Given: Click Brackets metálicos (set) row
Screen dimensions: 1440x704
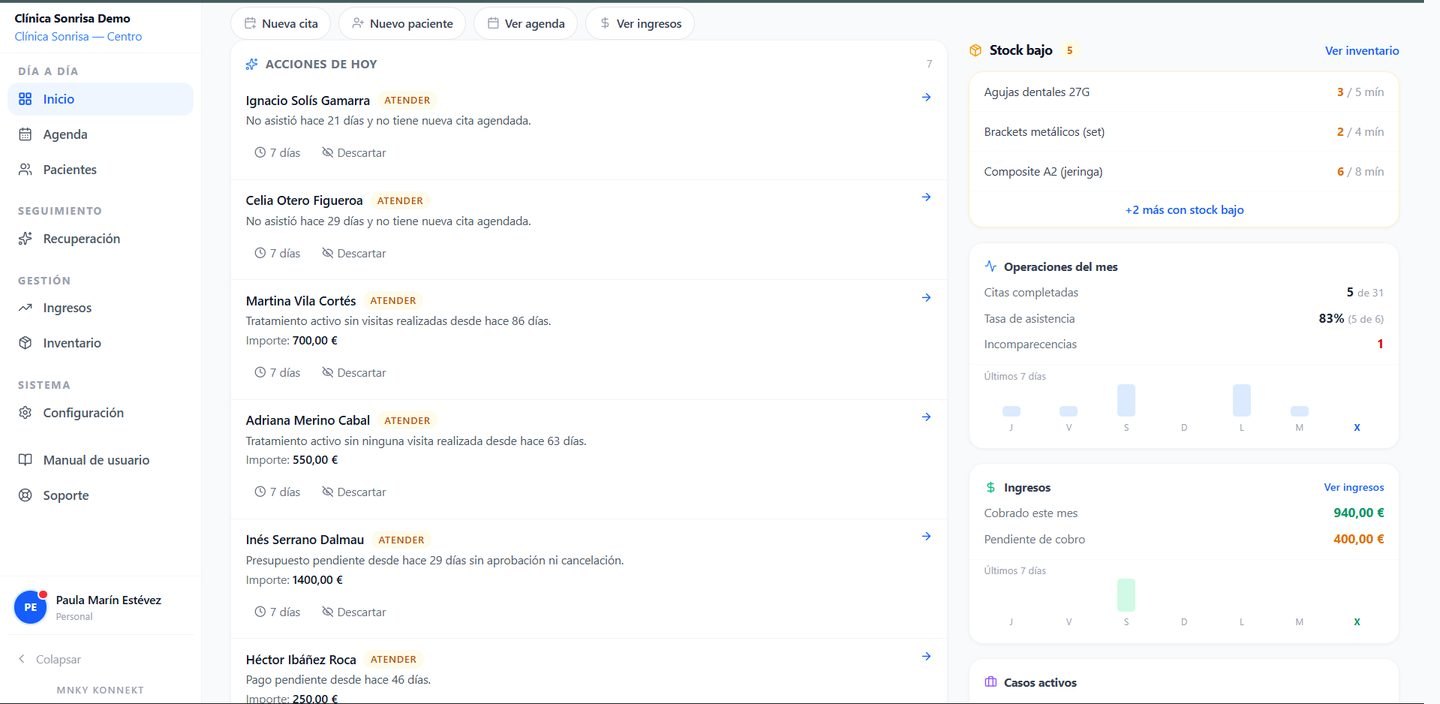Looking at the screenshot, I should pyautogui.click(x=1184, y=131).
